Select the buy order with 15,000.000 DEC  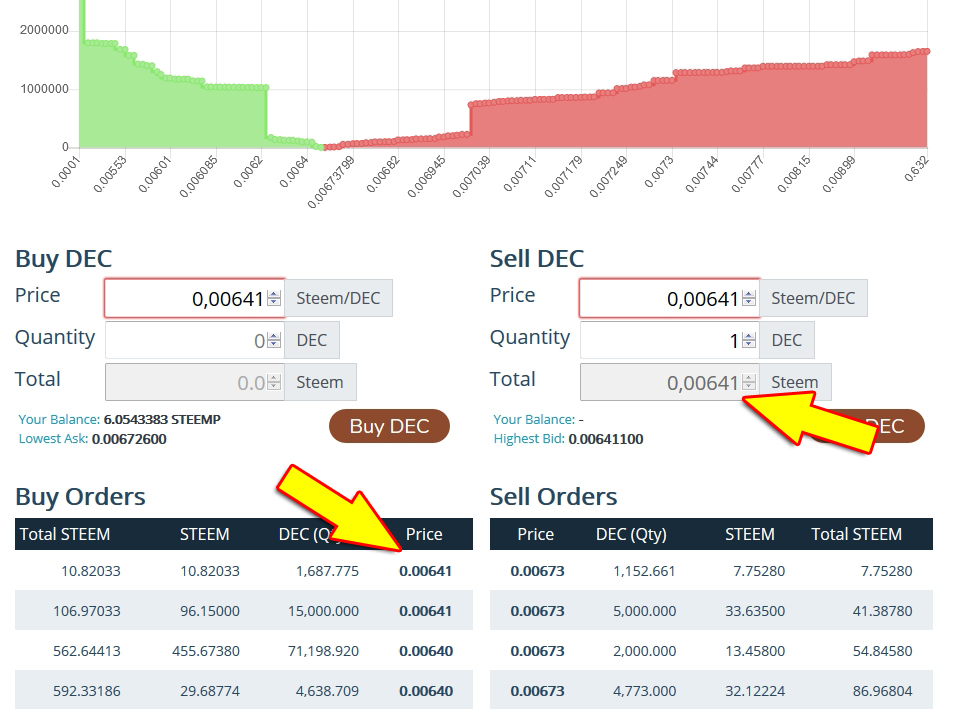tap(243, 611)
